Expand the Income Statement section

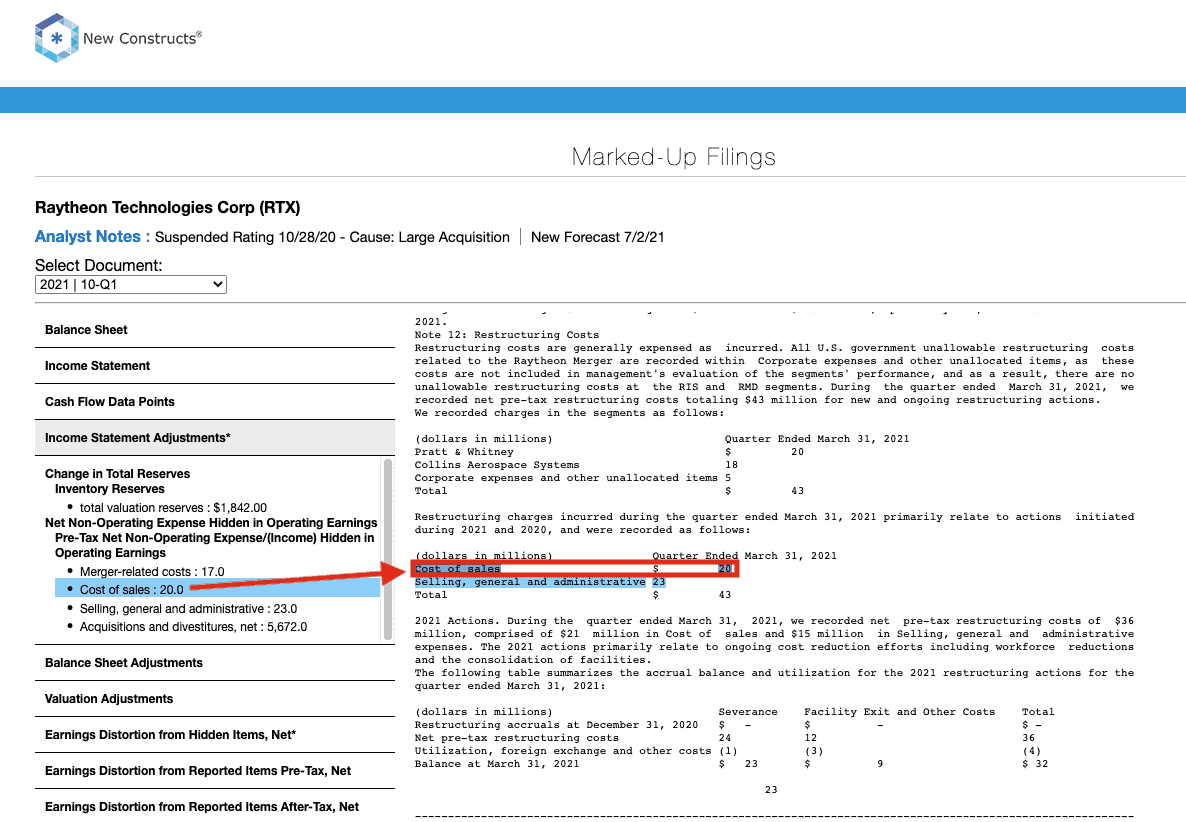pos(215,366)
